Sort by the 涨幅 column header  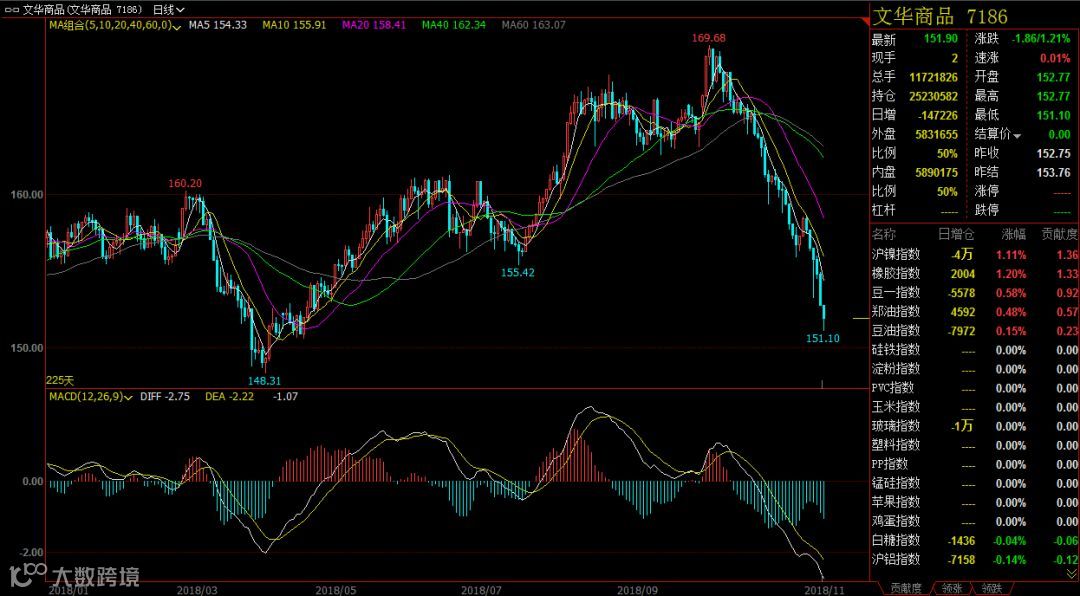pyautogui.click(x=1013, y=235)
